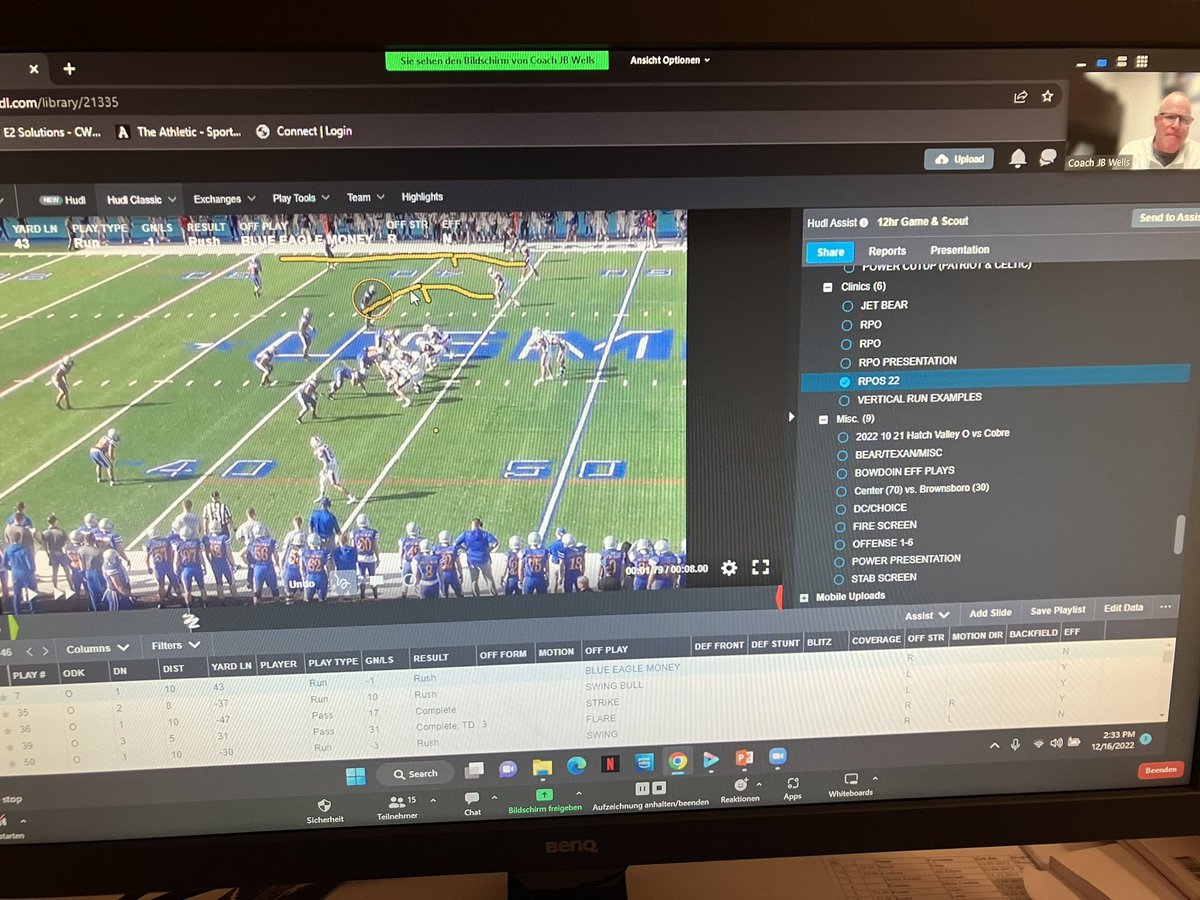Viewport: 1200px width, 900px height.
Task: Switch Zoom to gallery grid view
Action: [1141, 61]
